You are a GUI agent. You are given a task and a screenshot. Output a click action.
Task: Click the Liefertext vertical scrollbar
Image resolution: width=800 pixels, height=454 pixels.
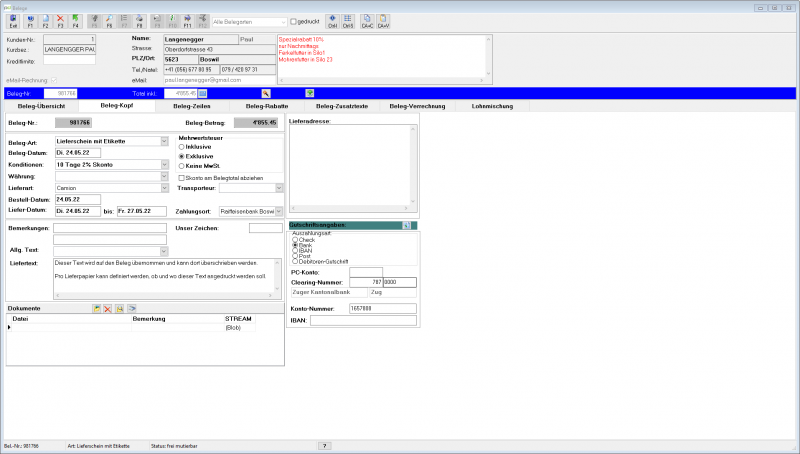click(278, 275)
